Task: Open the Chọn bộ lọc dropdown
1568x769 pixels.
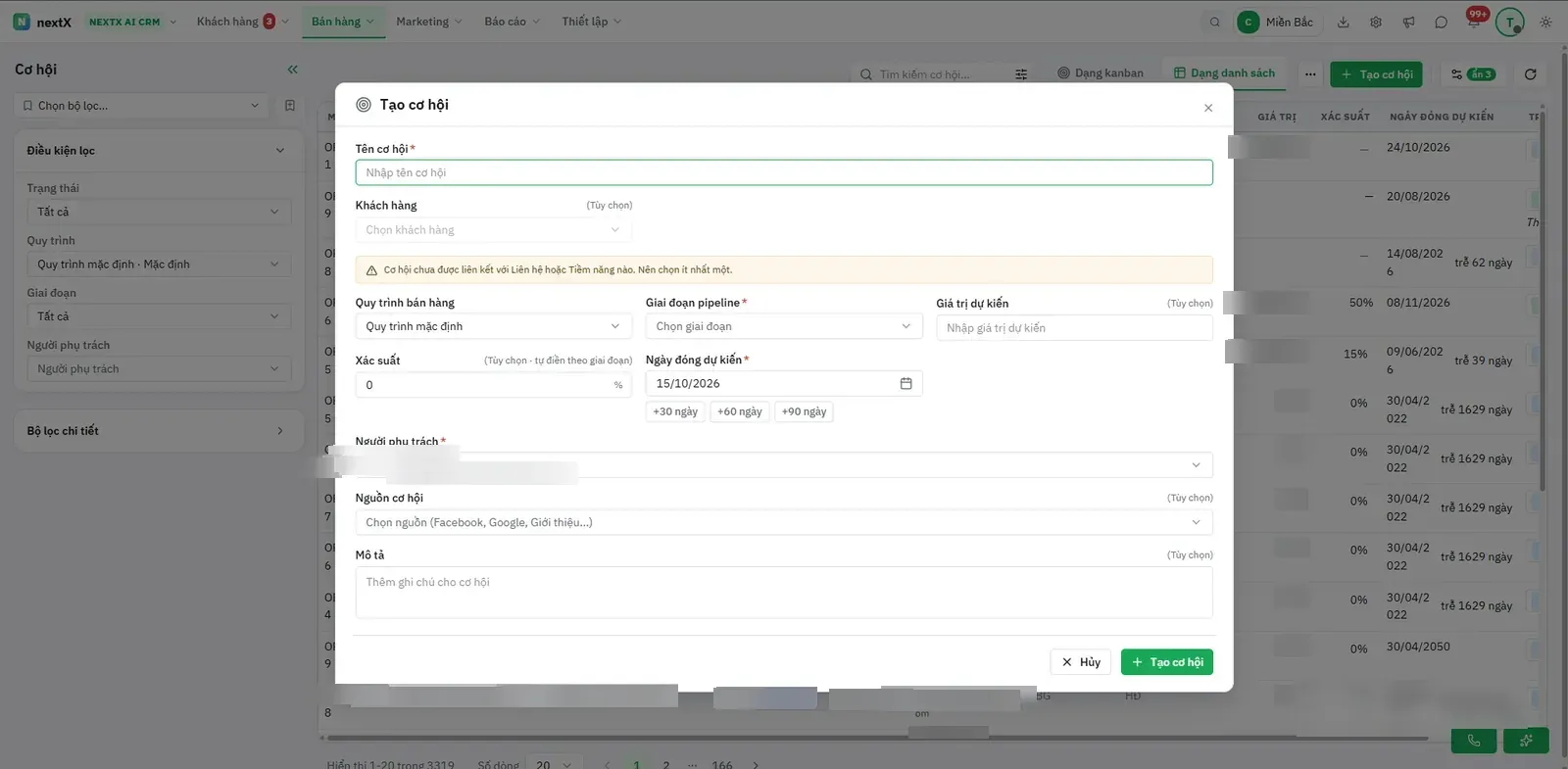Action: pyautogui.click(x=142, y=106)
